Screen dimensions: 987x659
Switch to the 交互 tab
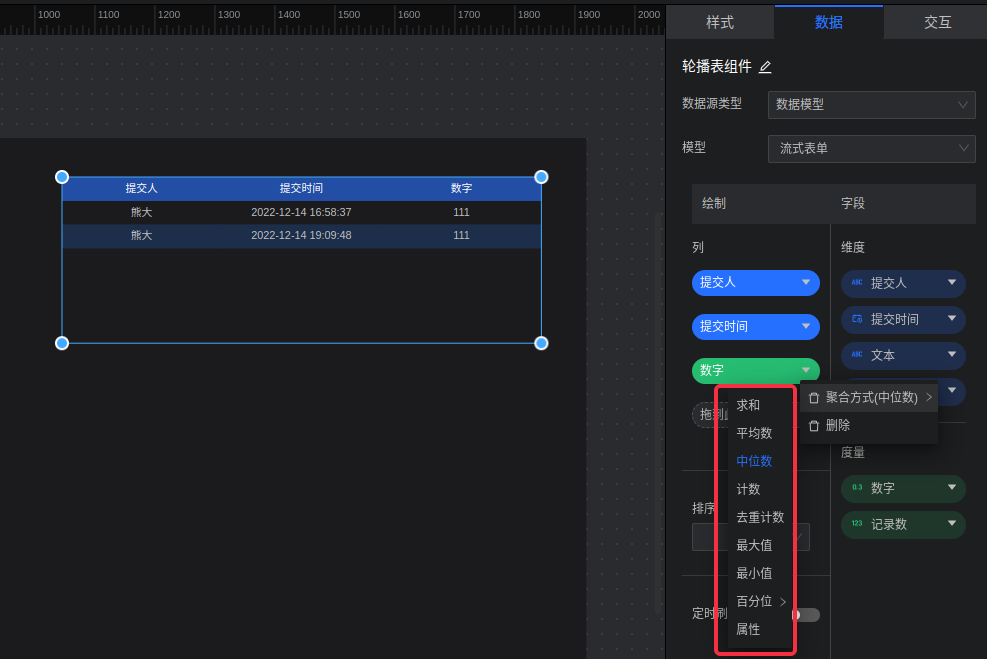937,22
